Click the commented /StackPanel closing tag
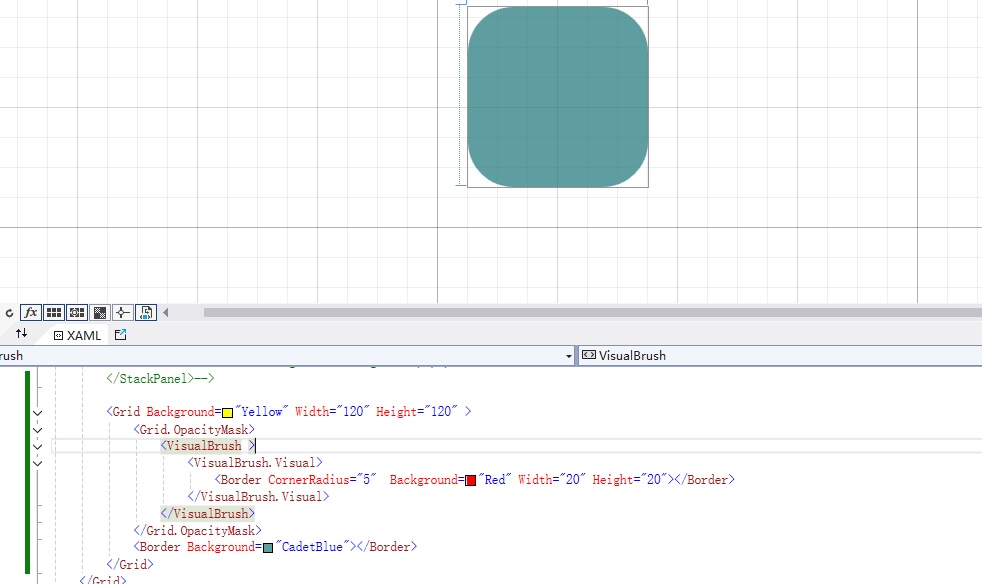Viewport: 982px width, 584px height. (160, 378)
